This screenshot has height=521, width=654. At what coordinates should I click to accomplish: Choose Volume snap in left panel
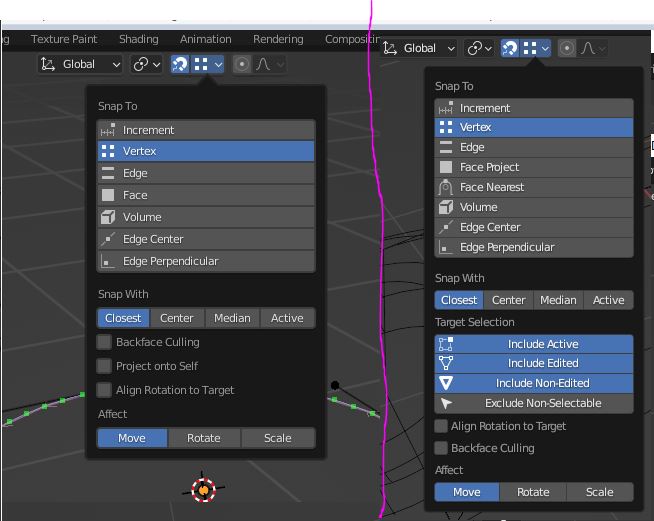pos(206,217)
